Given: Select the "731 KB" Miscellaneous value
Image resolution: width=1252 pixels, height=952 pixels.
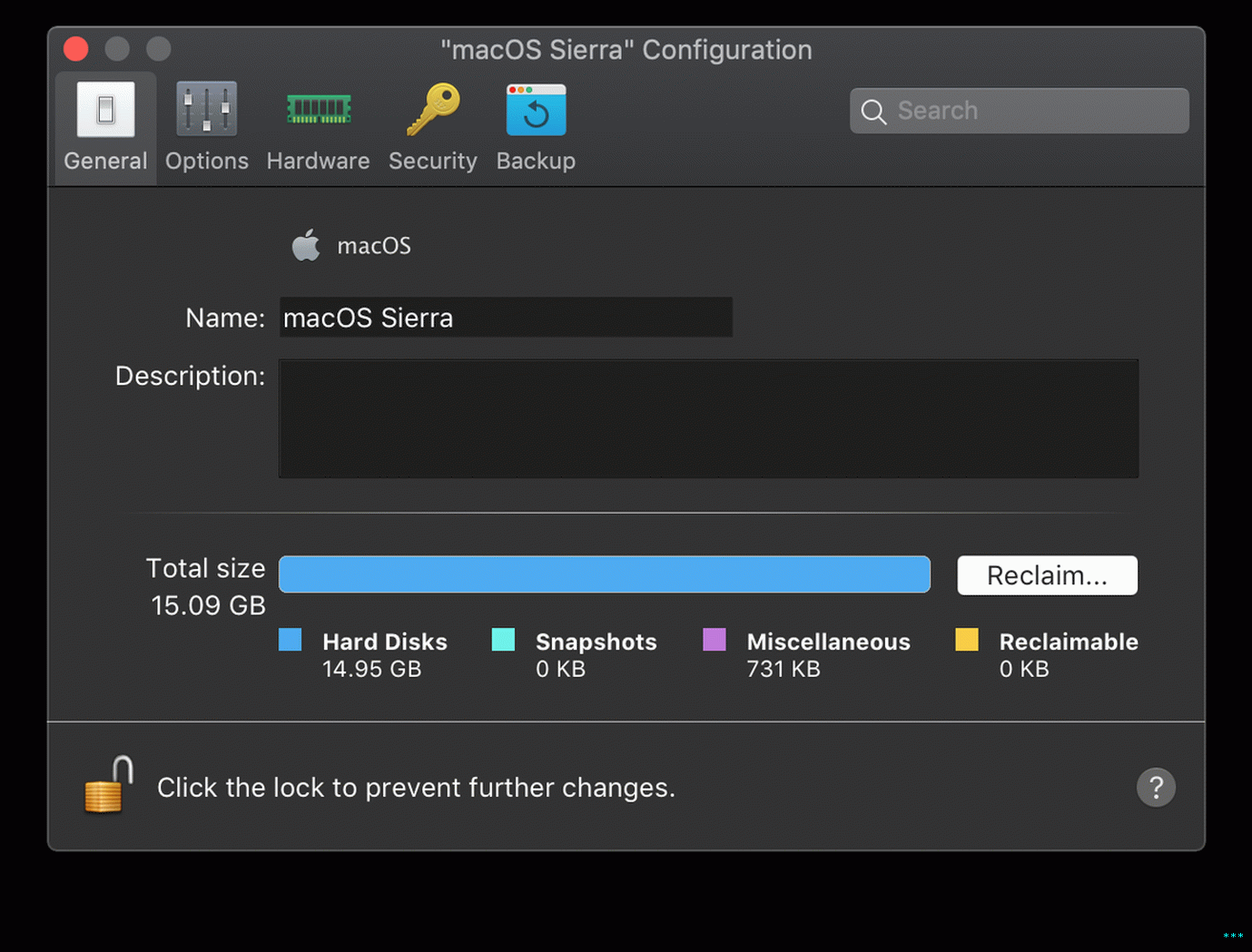Looking at the screenshot, I should click(784, 669).
